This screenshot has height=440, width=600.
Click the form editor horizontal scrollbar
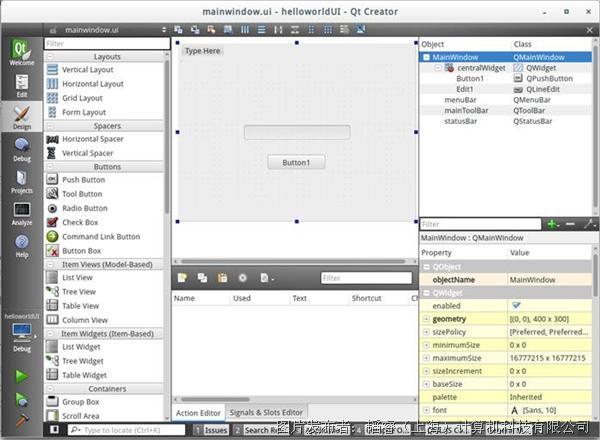(x=295, y=261)
